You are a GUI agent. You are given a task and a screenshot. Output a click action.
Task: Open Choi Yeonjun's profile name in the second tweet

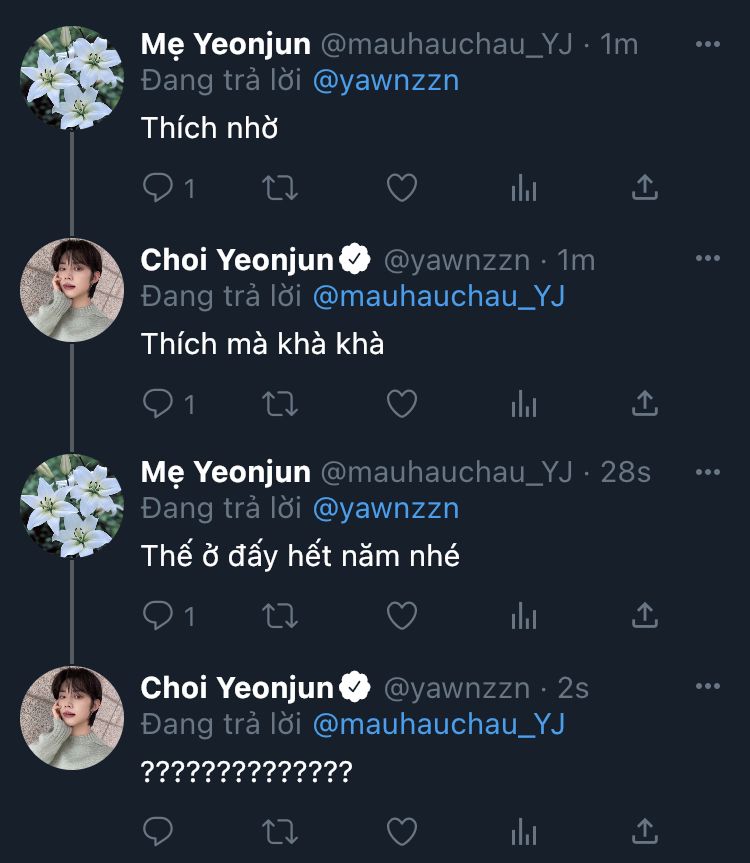pyautogui.click(x=237, y=260)
